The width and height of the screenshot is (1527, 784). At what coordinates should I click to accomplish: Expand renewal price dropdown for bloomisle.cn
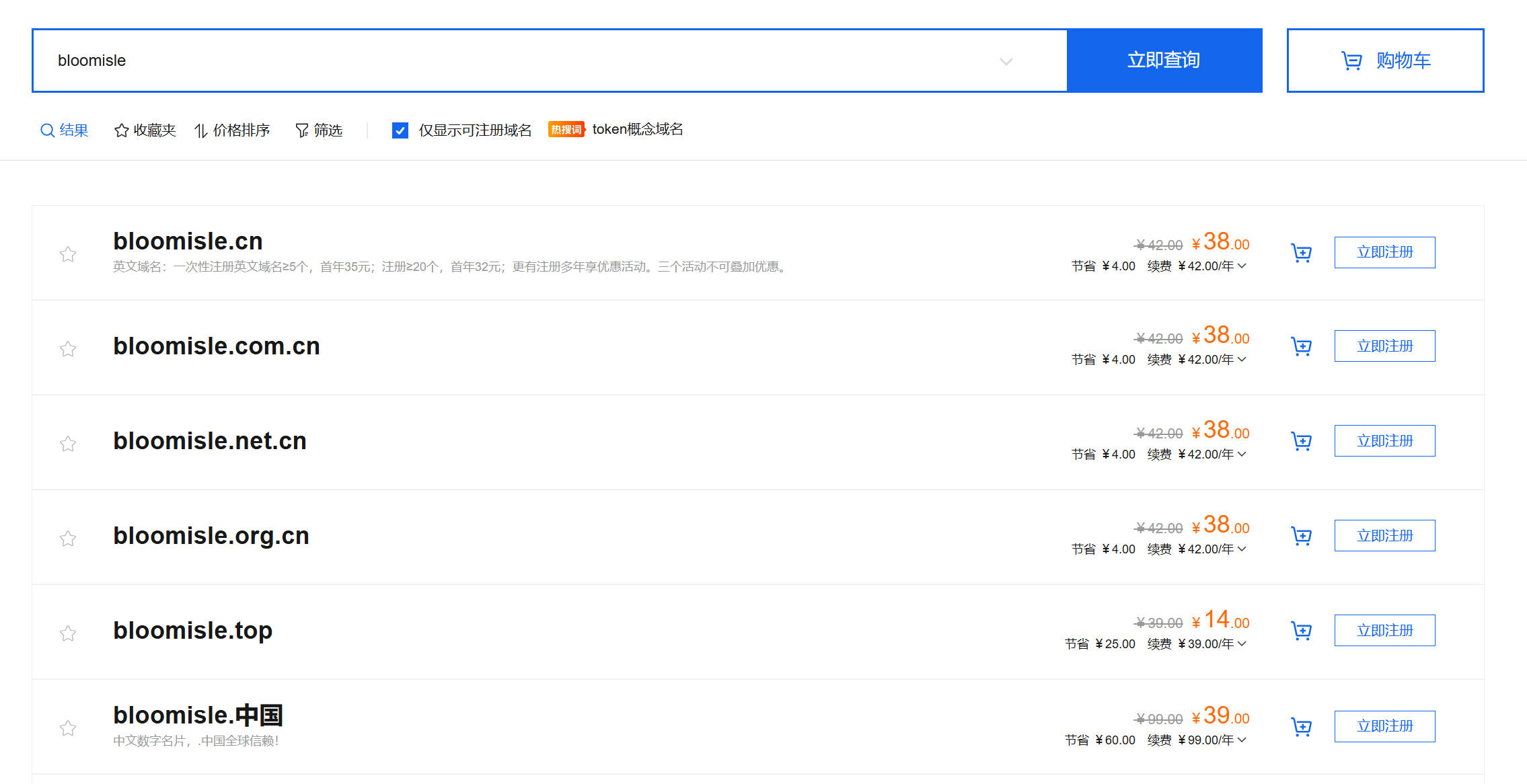[1242, 266]
